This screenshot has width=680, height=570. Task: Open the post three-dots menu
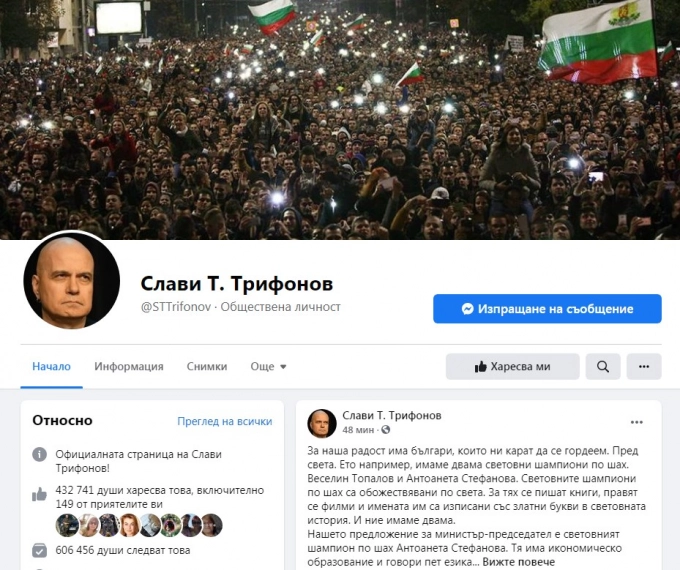click(637, 423)
